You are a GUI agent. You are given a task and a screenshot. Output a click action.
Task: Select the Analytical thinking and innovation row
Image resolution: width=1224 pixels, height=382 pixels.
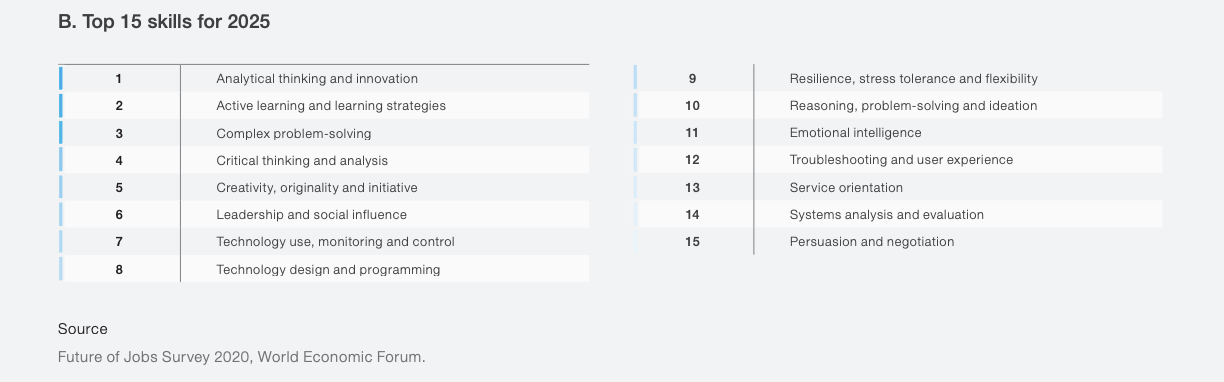[x=324, y=78]
